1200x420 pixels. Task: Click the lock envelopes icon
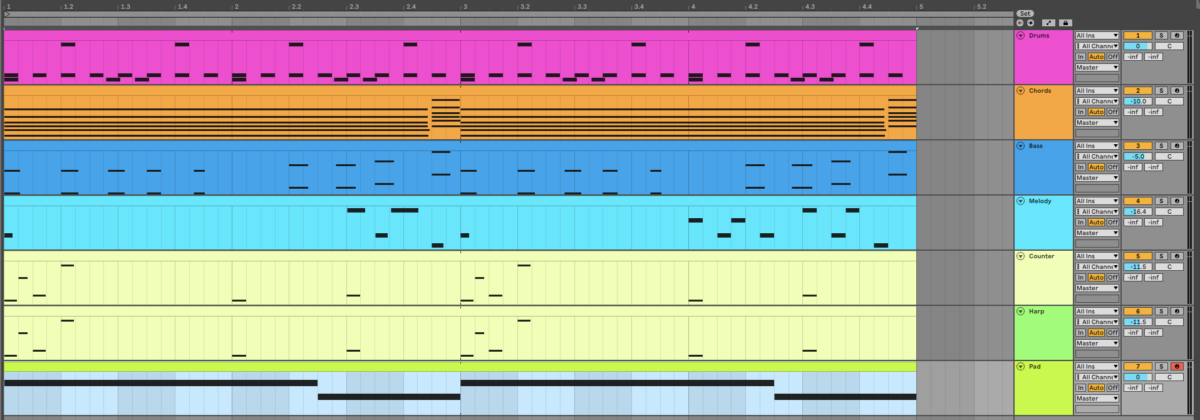pos(1066,22)
